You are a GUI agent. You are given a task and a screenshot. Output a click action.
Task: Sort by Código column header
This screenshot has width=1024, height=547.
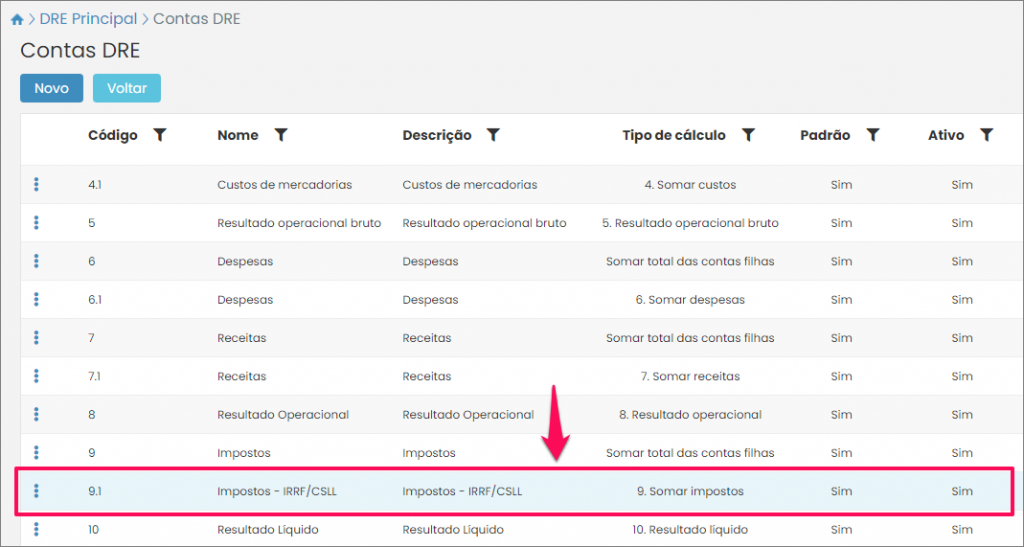(x=113, y=135)
